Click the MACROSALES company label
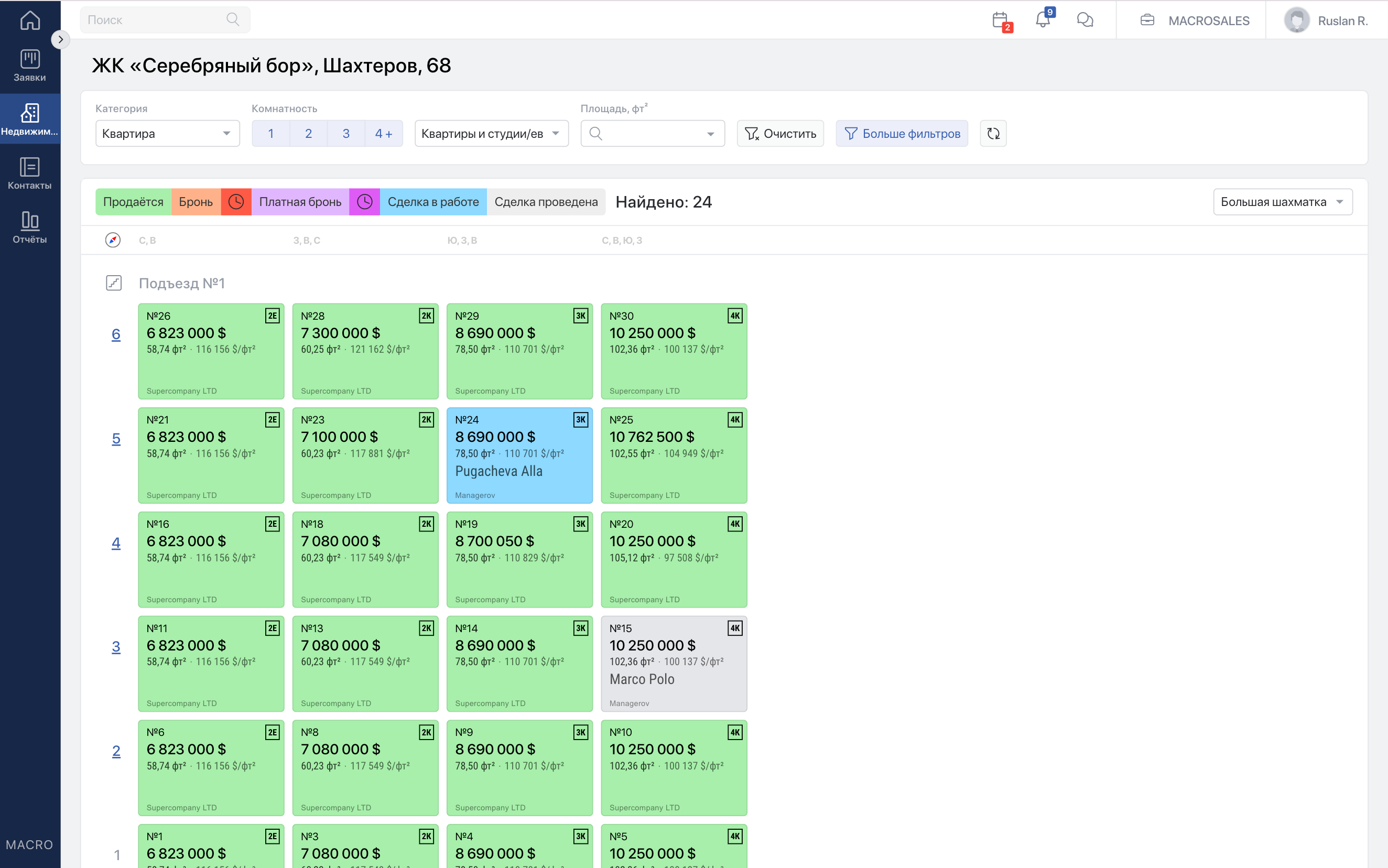 (1209, 20)
